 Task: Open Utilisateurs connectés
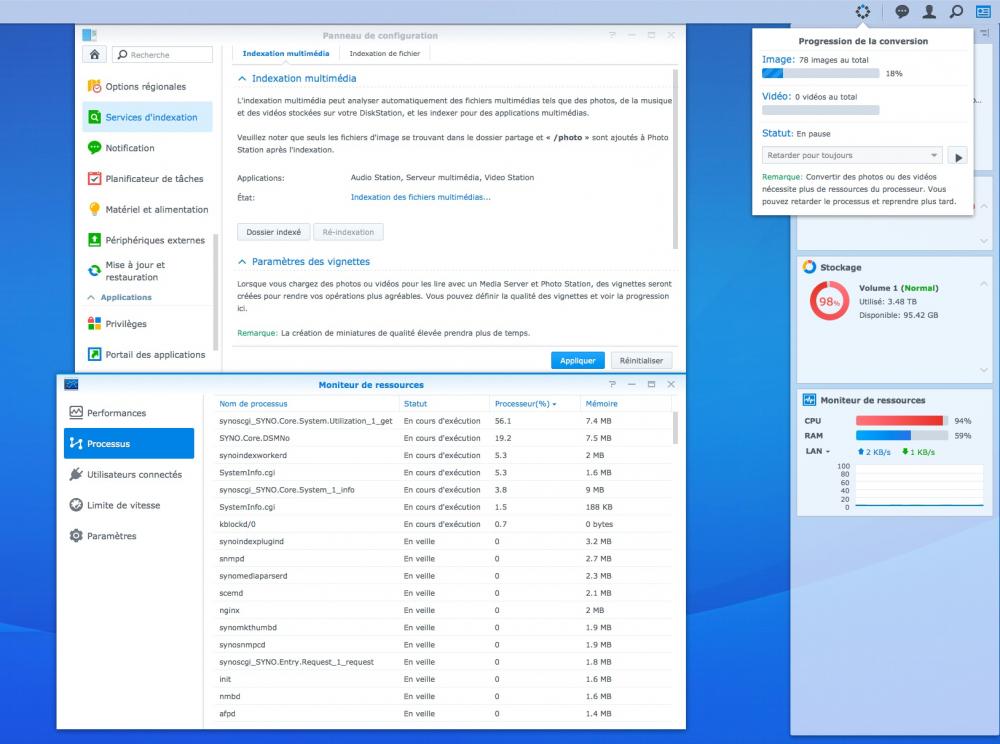tap(129, 474)
